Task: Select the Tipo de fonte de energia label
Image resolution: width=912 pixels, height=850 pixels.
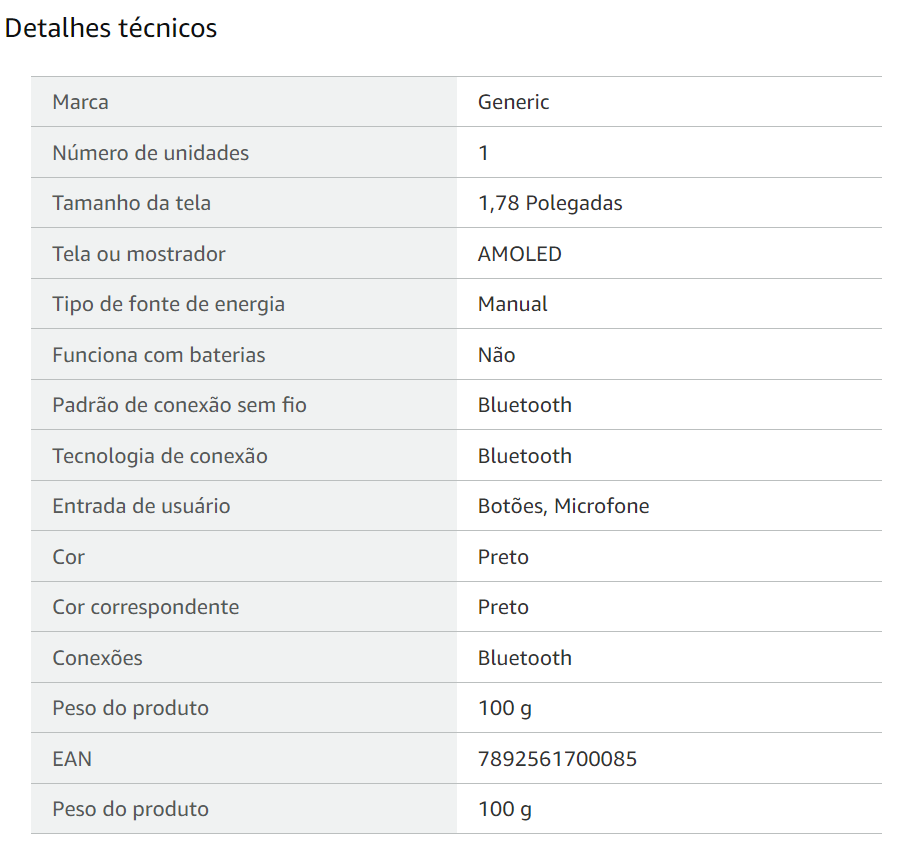Action: coord(169,304)
